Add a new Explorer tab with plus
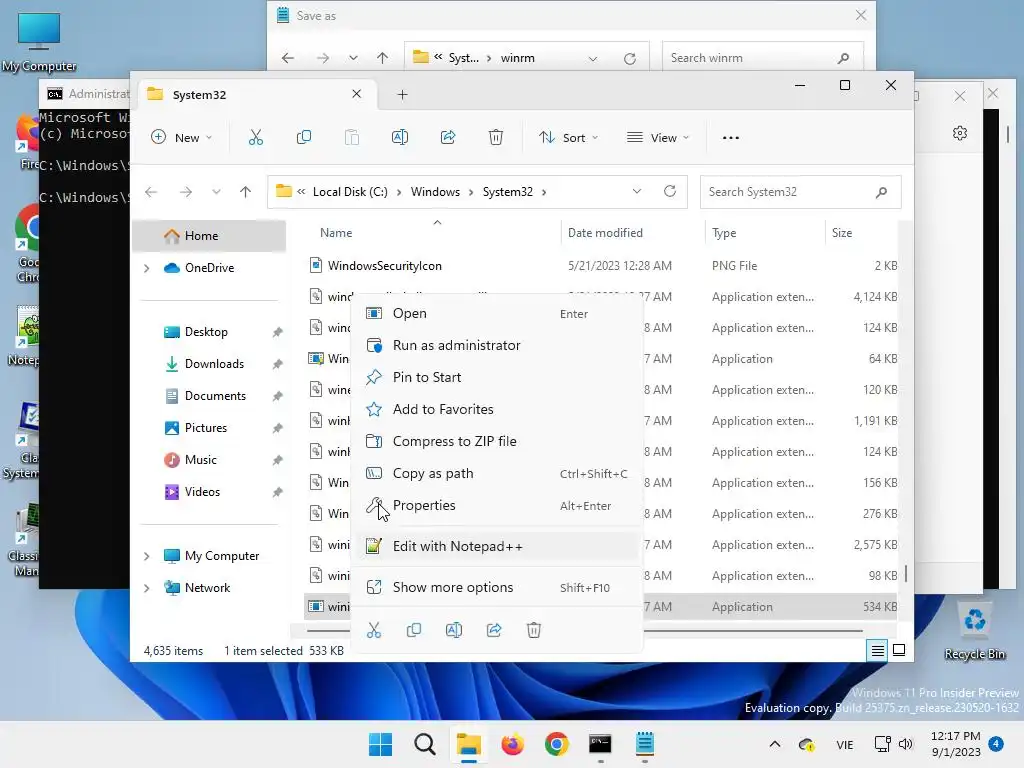1024x768 pixels. [402, 95]
